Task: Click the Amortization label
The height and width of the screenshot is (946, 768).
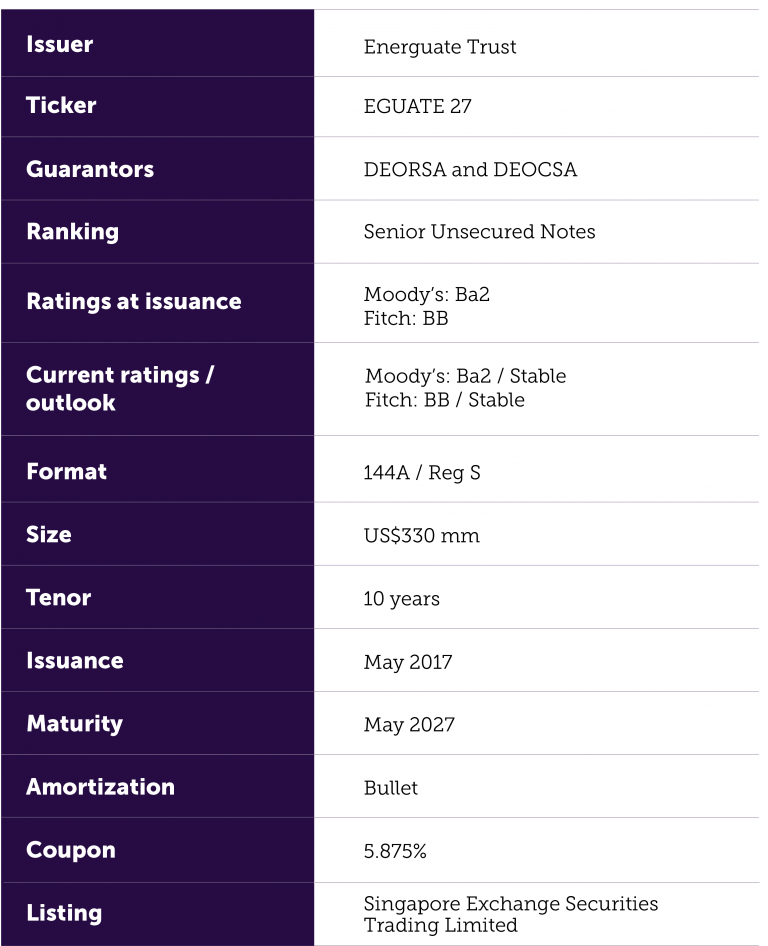Action: click(x=100, y=787)
